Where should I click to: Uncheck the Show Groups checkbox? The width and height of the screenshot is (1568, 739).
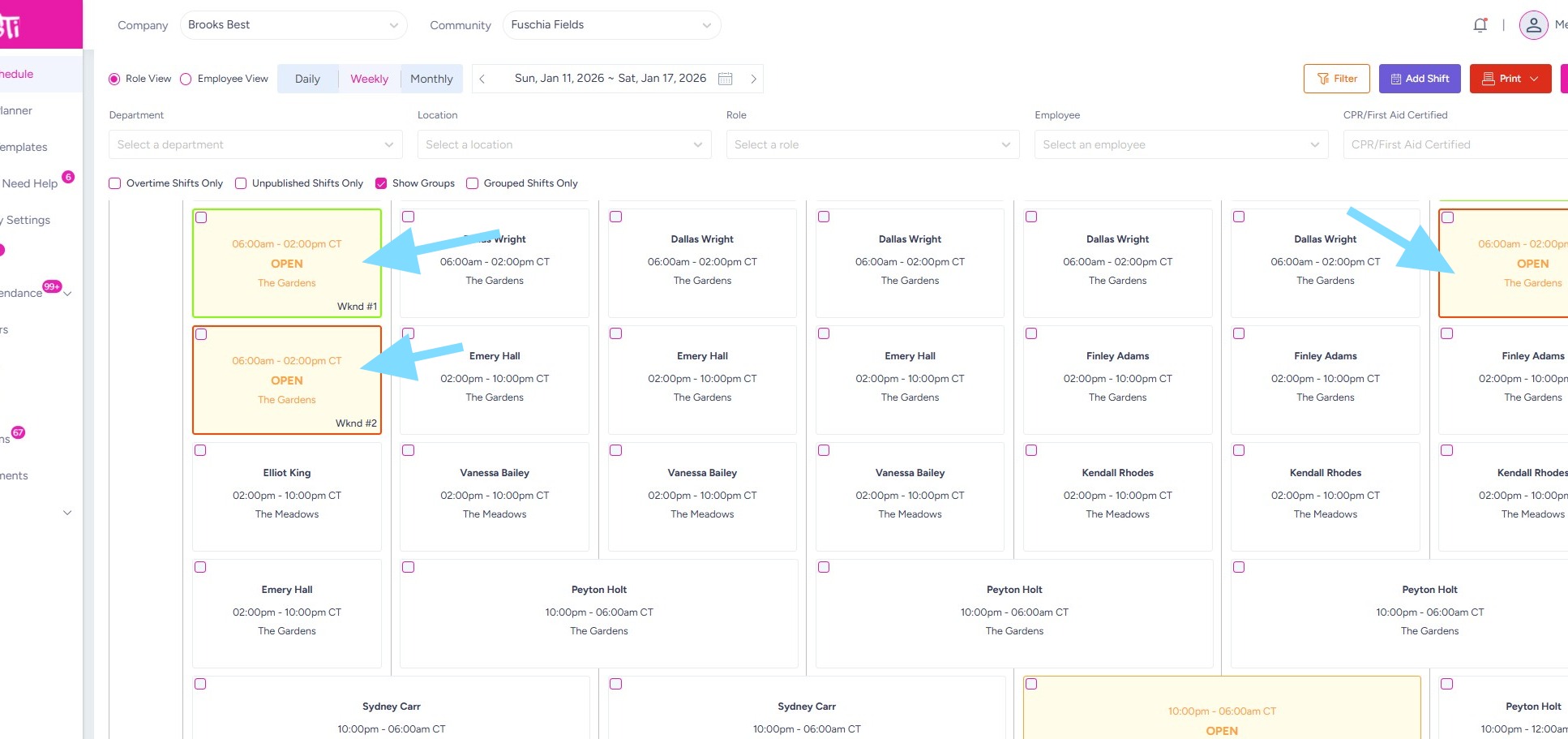click(381, 183)
